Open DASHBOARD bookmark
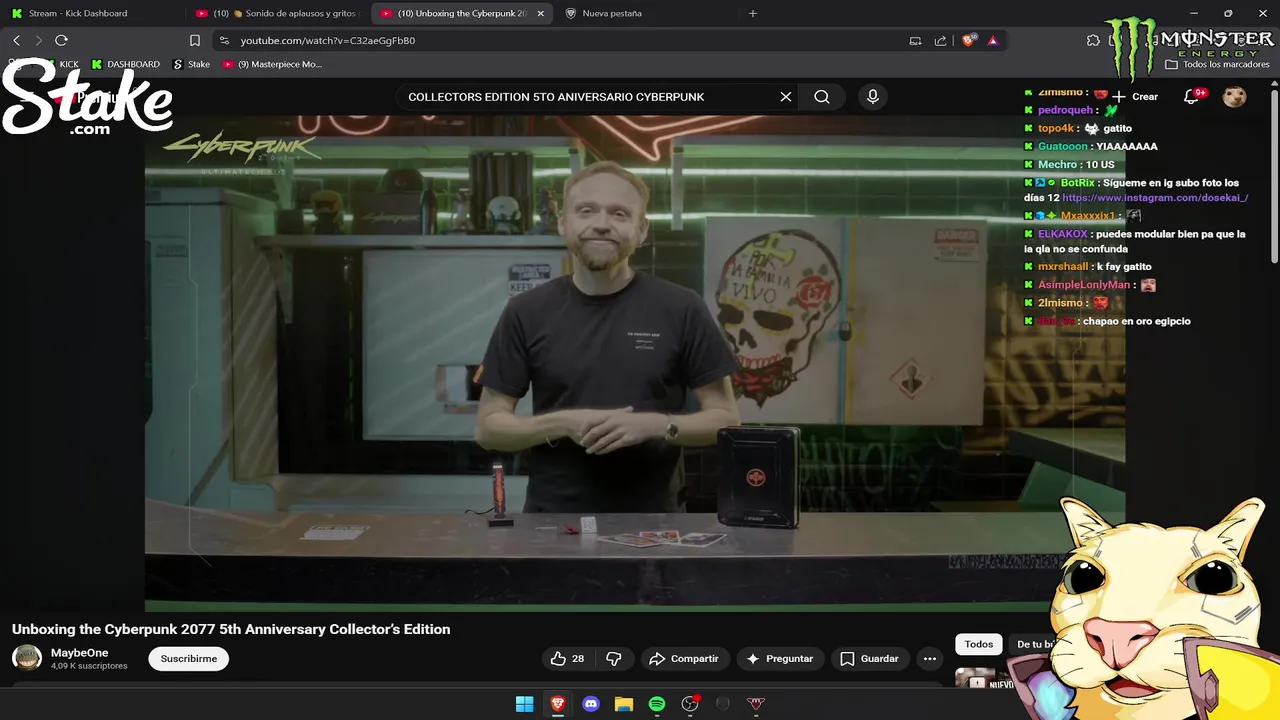The width and height of the screenshot is (1280, 720). (126, 64)
